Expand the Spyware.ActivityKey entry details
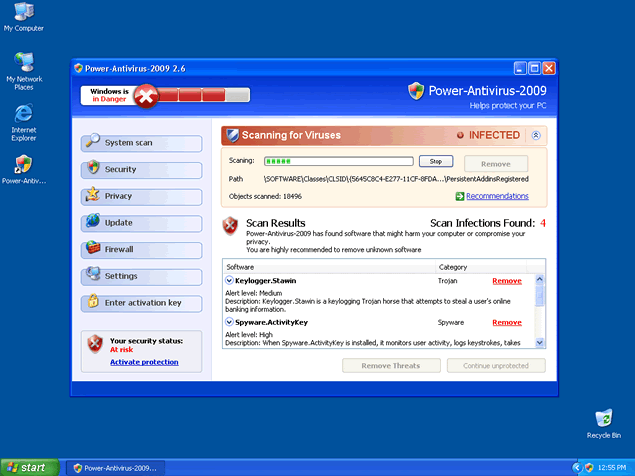This screenshot has width=635, height=476. 230,322
